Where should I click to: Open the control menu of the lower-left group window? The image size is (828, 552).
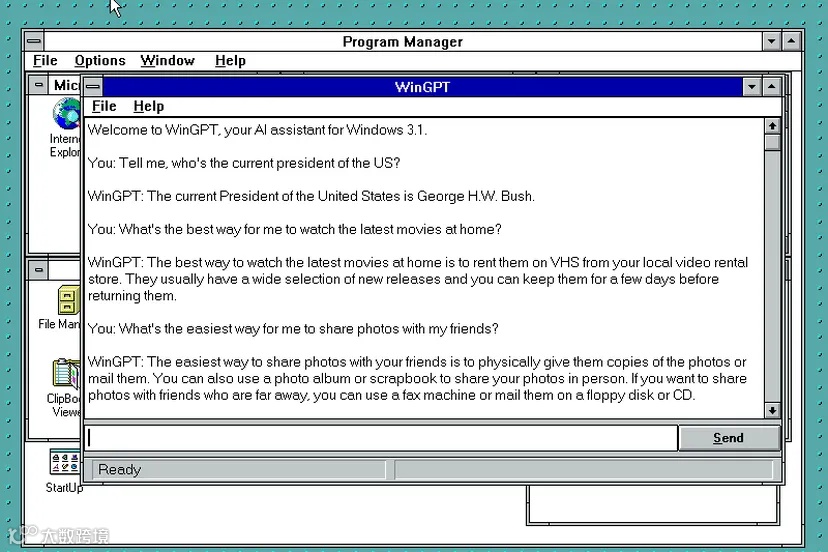coord(39,269)
